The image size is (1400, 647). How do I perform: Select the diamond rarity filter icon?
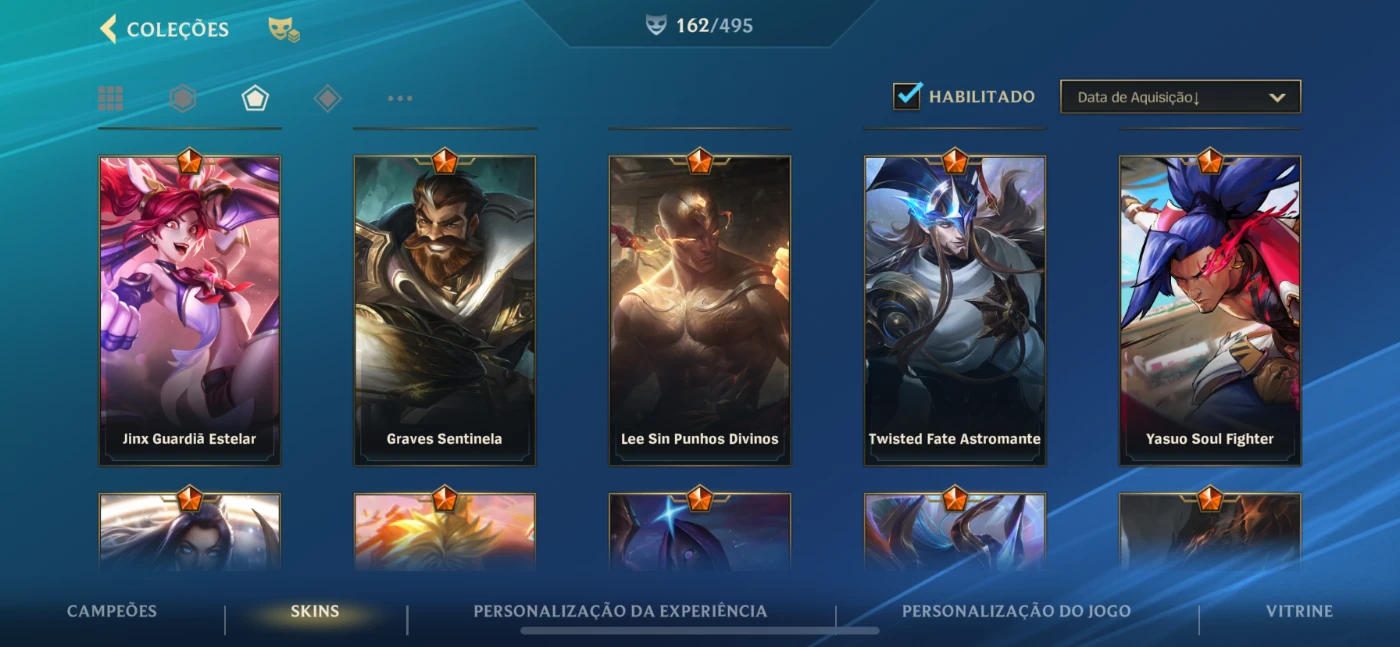(x=328, y=98)
